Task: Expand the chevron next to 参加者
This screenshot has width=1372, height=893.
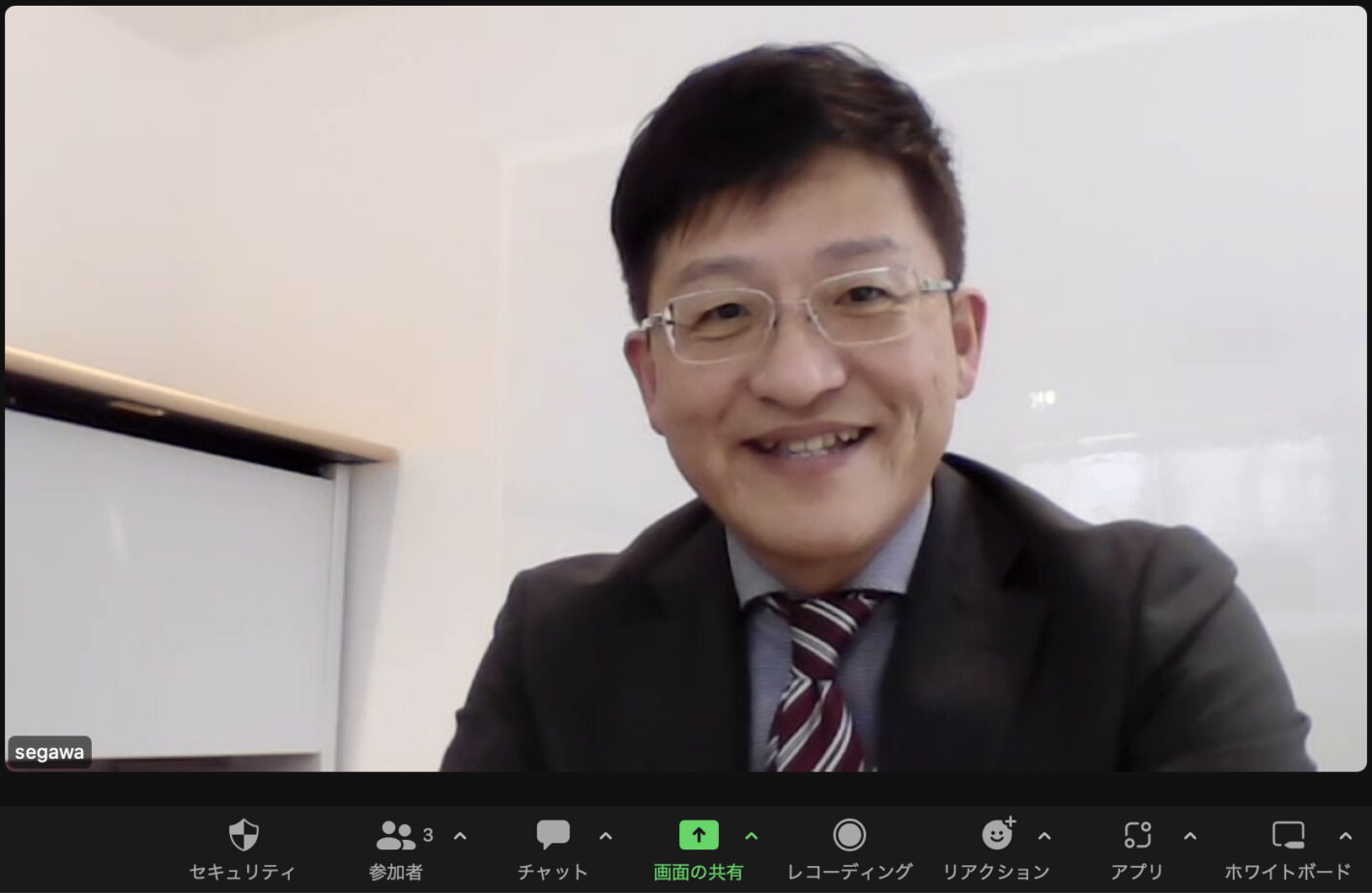Action: pos(460,836)
